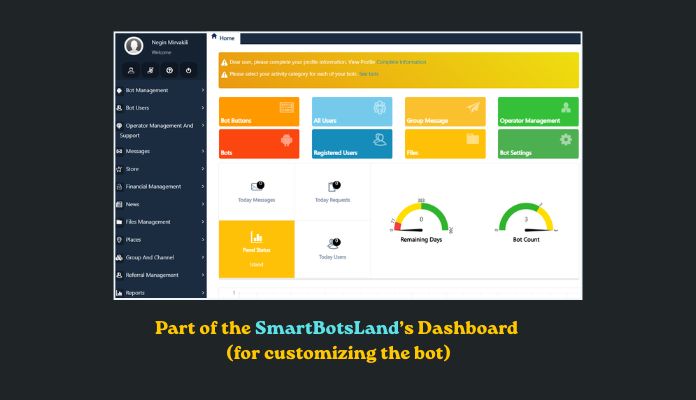Click the Store sidebar icon

pyautogui.click(x=119, y=169)
